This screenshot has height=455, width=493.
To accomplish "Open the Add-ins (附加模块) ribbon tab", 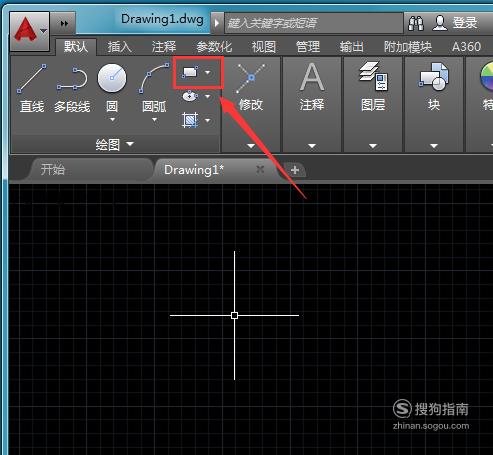I will (407, 47).
